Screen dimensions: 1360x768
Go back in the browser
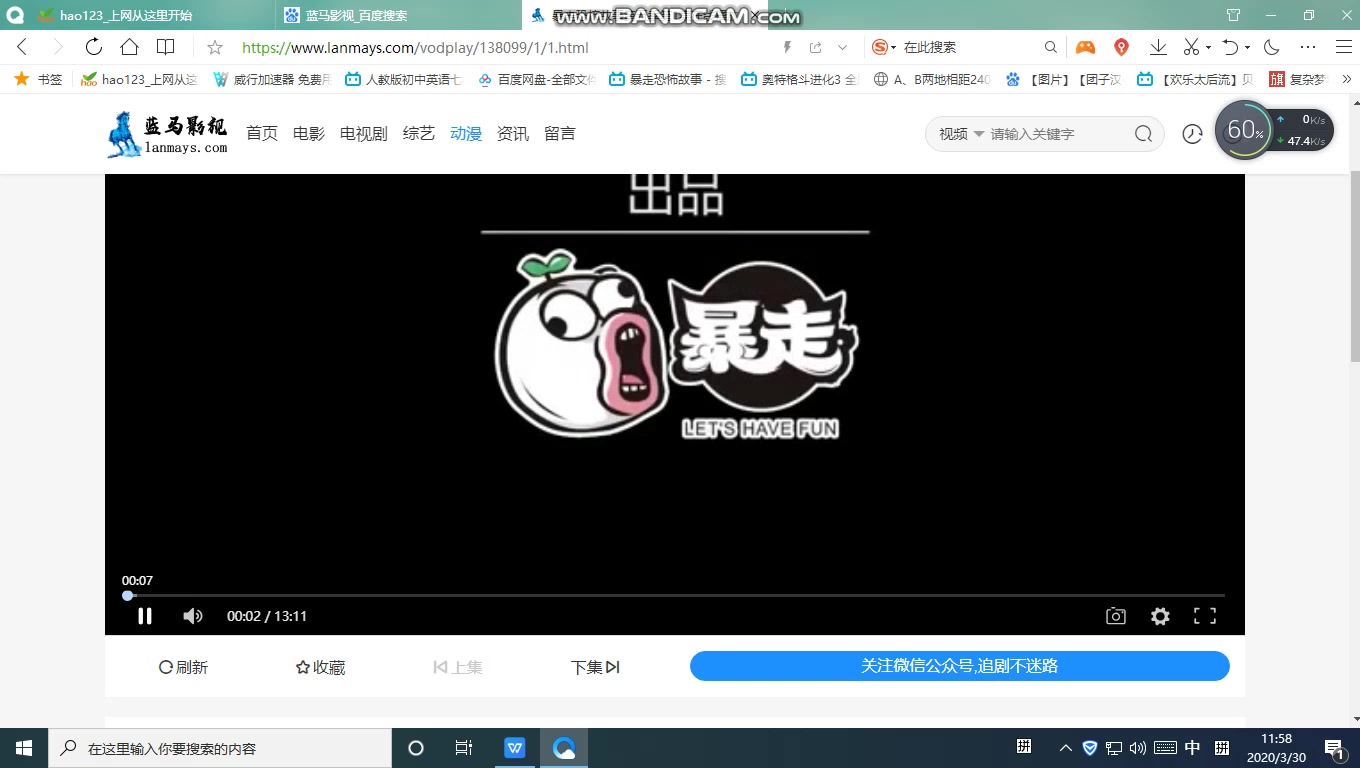point(22,47)
